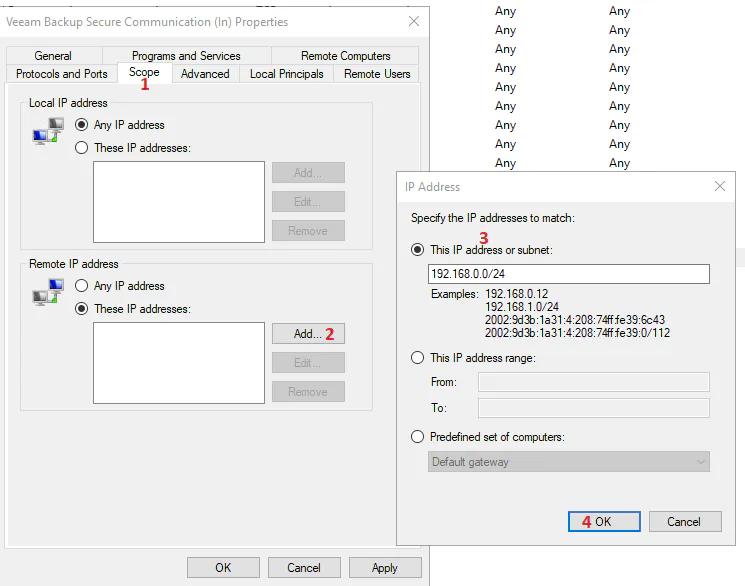Switch to the General tab

tap(53, 56)
